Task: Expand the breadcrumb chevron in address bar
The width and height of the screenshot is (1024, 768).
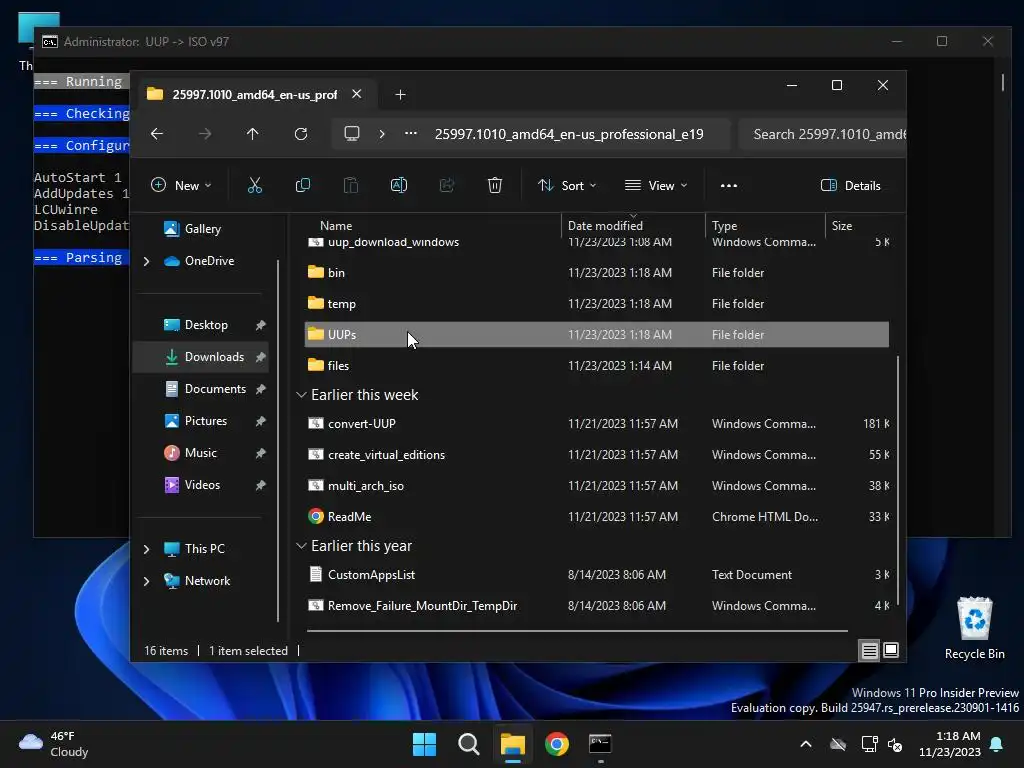Action: (x=382, y=134)
